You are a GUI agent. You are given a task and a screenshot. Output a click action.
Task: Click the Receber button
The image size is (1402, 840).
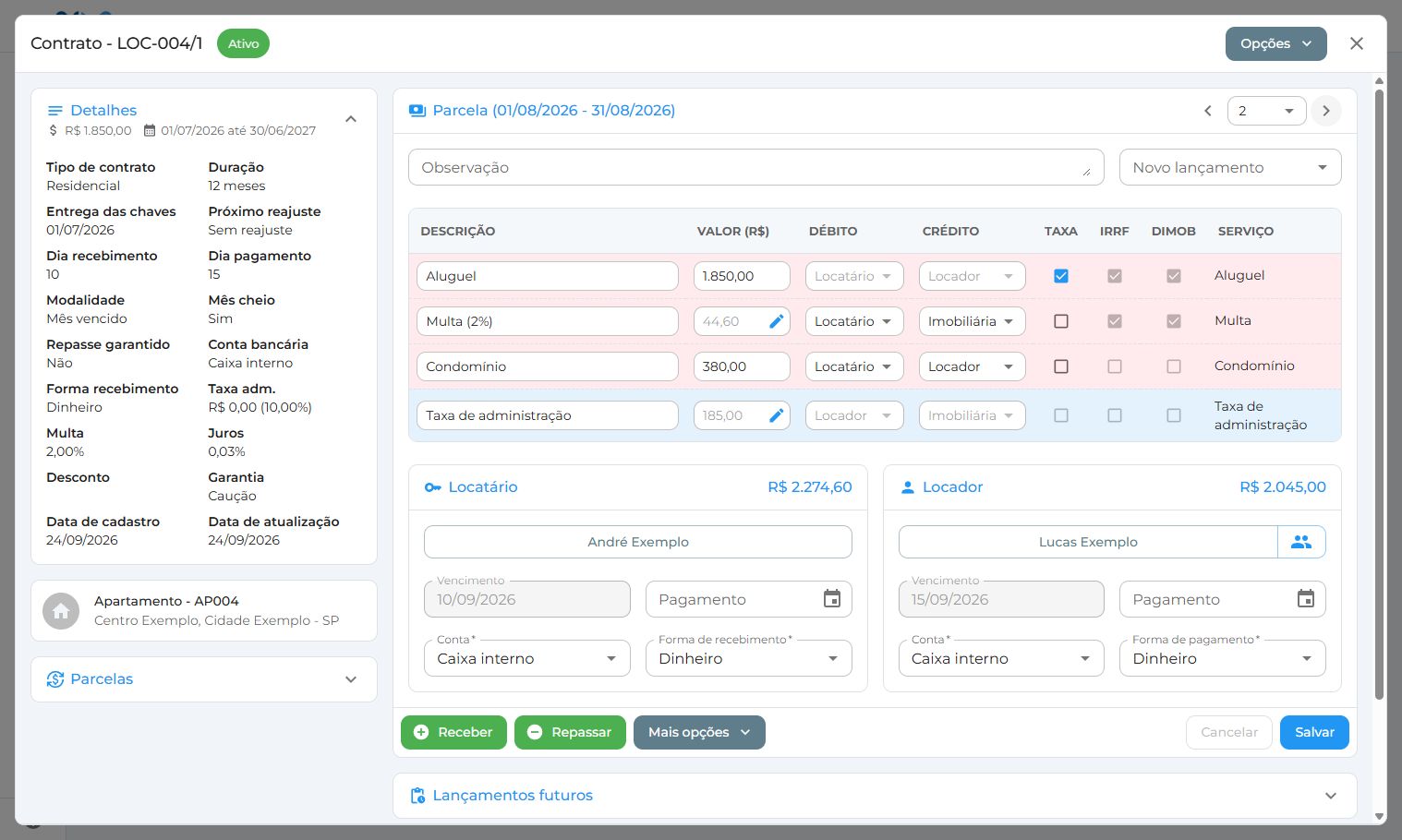pyautogui.click(x=453, y=732)
